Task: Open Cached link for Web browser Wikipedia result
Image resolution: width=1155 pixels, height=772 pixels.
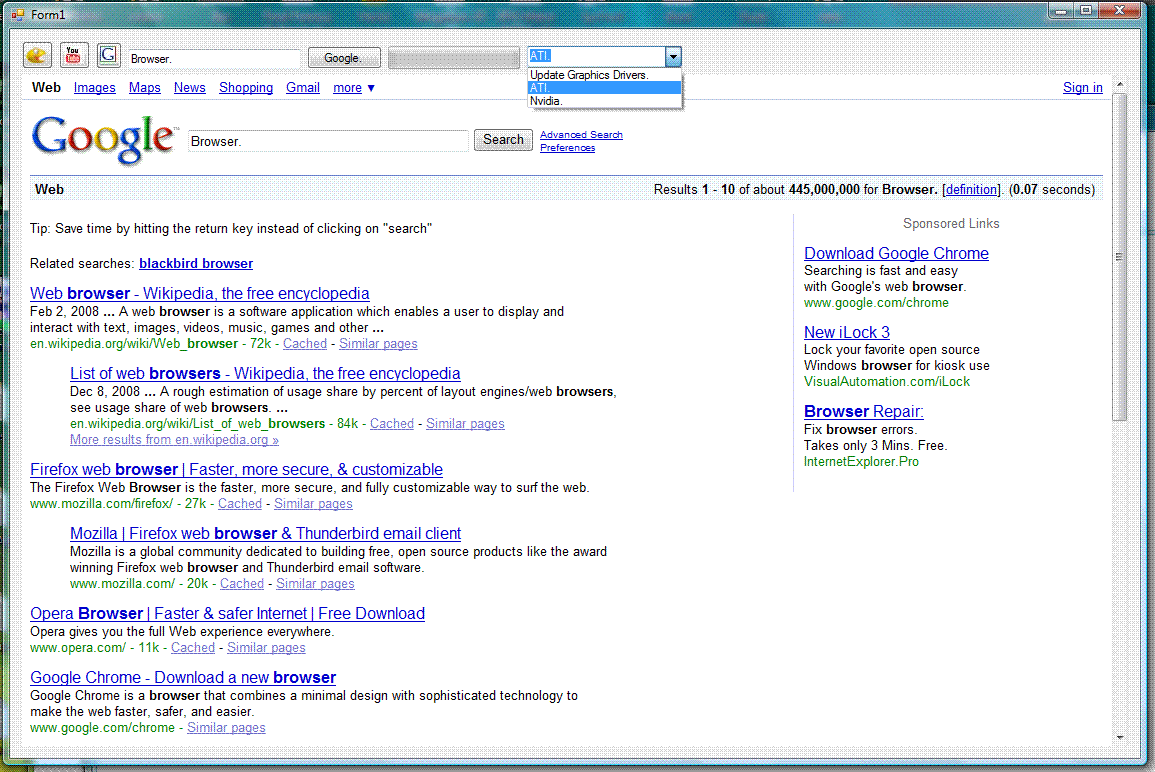Action: tap(304, 344)
